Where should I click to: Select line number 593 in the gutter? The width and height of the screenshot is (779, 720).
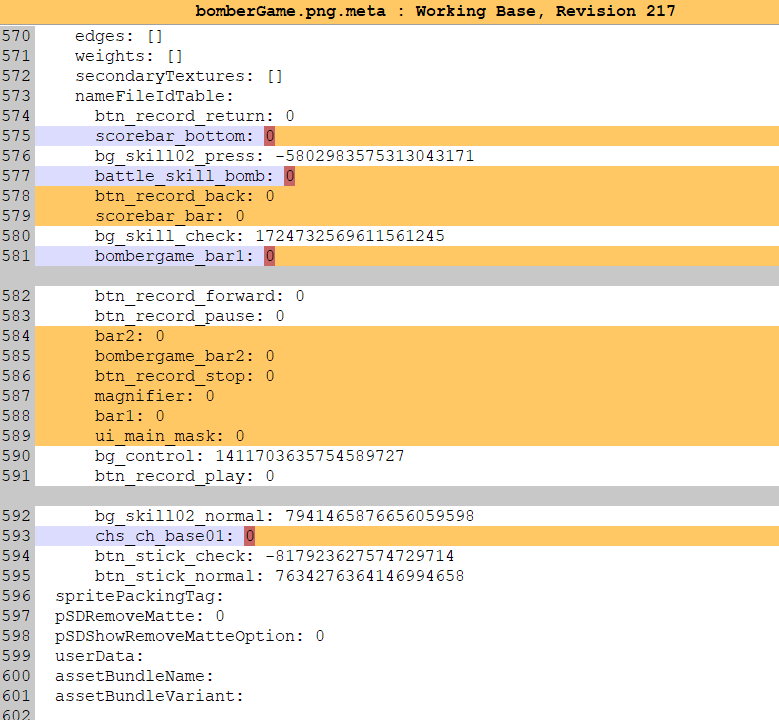(x=16, y=536)
